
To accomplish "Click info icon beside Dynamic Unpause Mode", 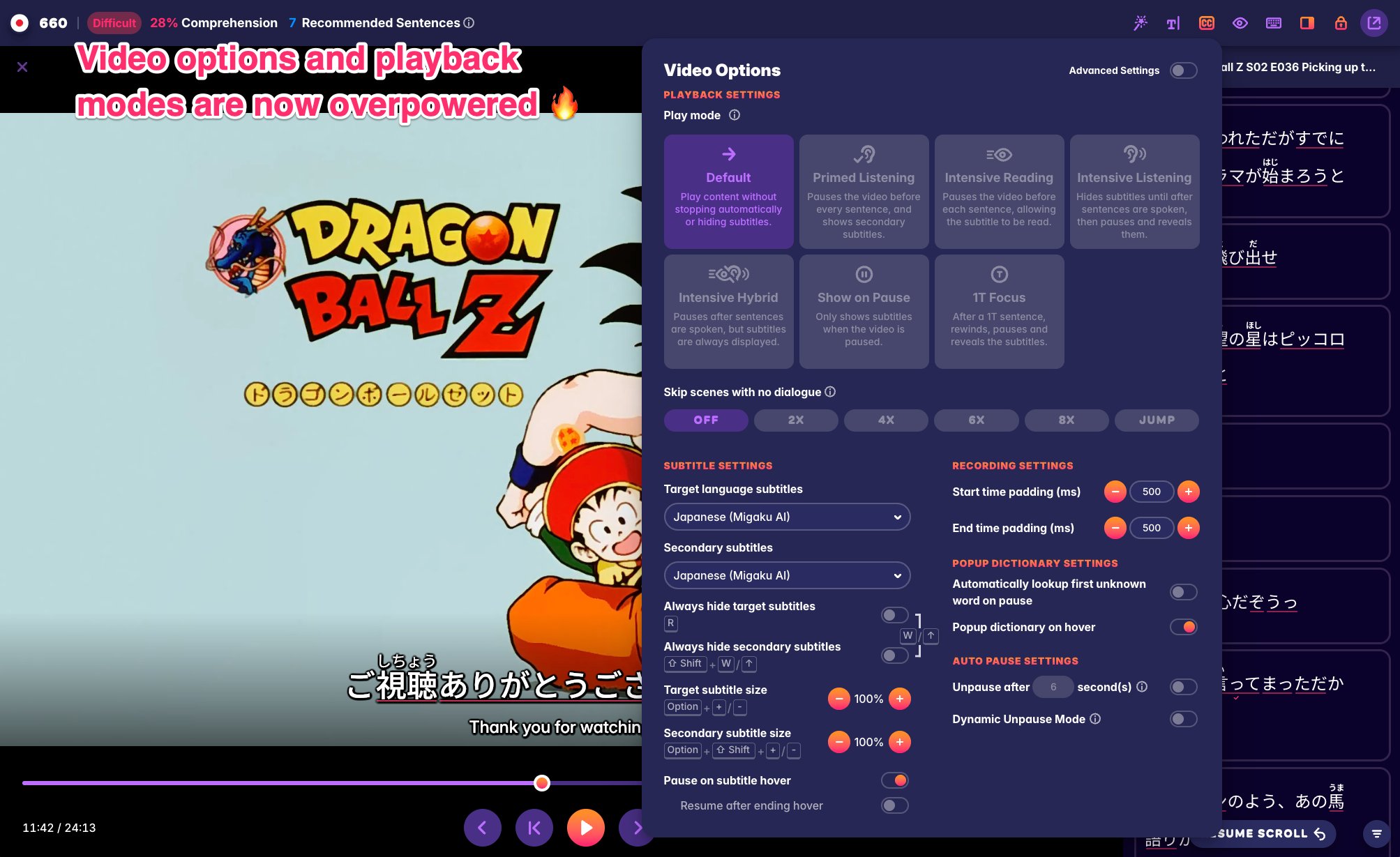I will coord(1095,719).
